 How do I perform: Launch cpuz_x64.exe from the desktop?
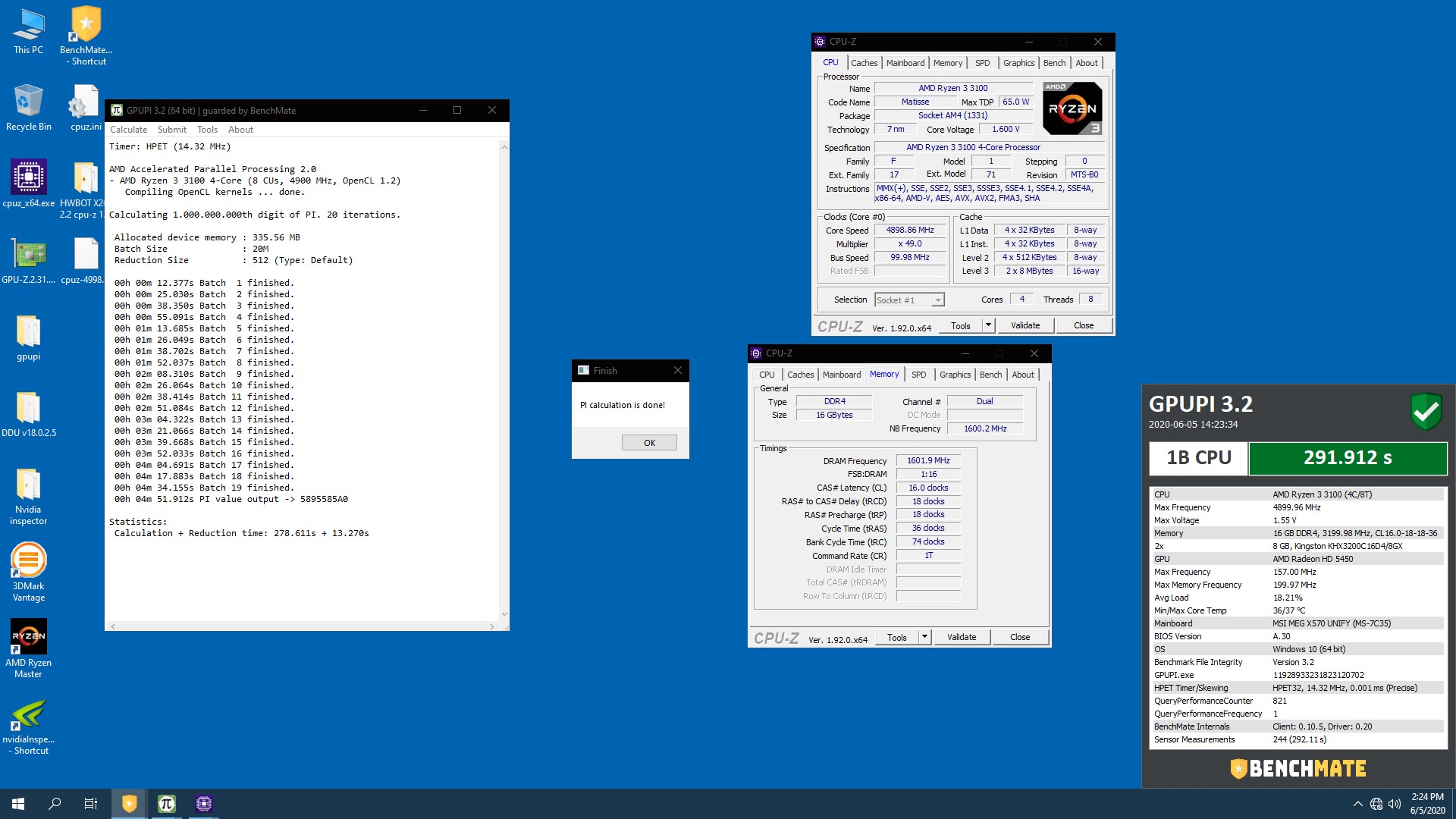pyautogui.click(x=28, y=184)
